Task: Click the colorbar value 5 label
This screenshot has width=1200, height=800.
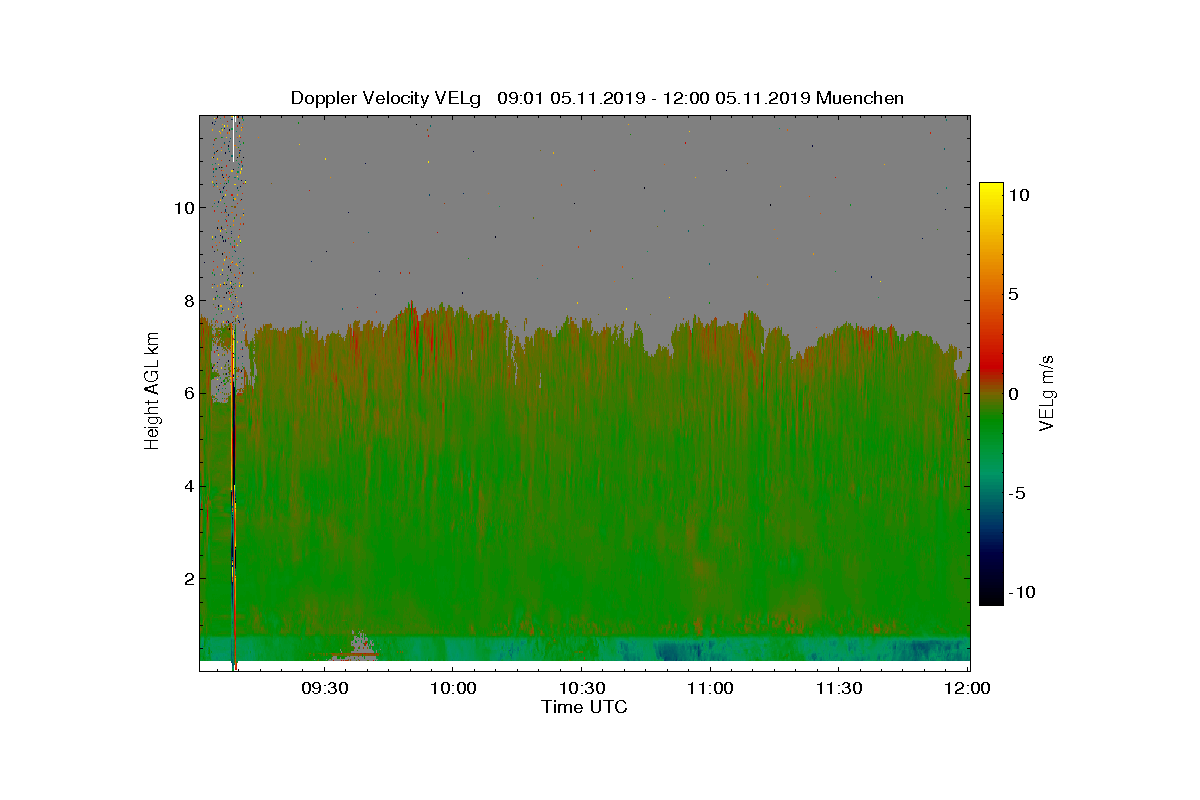Action: (x=1013, y=294)
